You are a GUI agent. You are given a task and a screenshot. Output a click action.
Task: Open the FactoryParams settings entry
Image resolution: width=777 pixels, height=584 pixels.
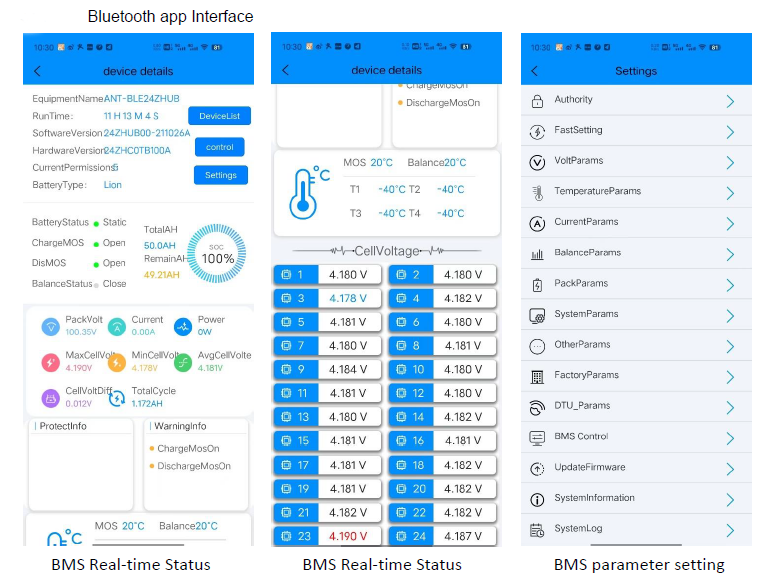[636, 376]
